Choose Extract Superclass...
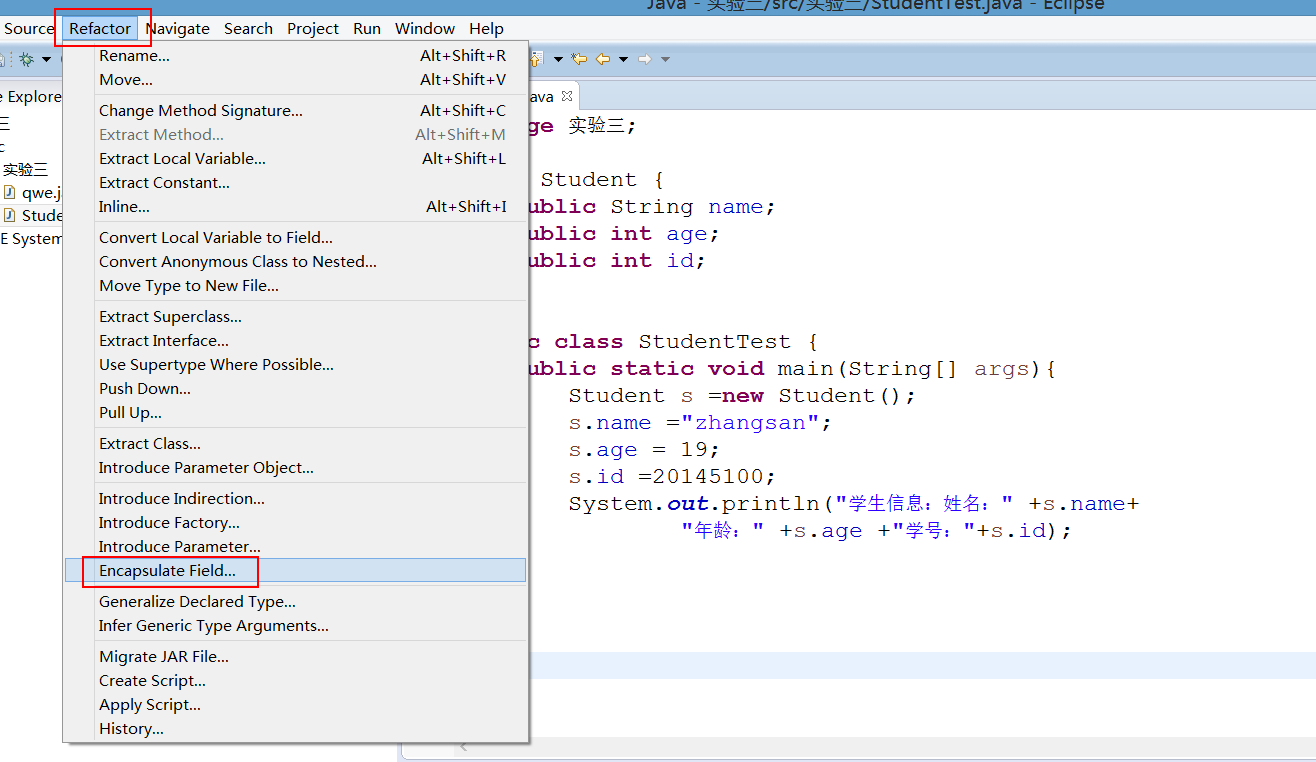Viewport: 1316px width, 762px height. (x=295, y=317)
